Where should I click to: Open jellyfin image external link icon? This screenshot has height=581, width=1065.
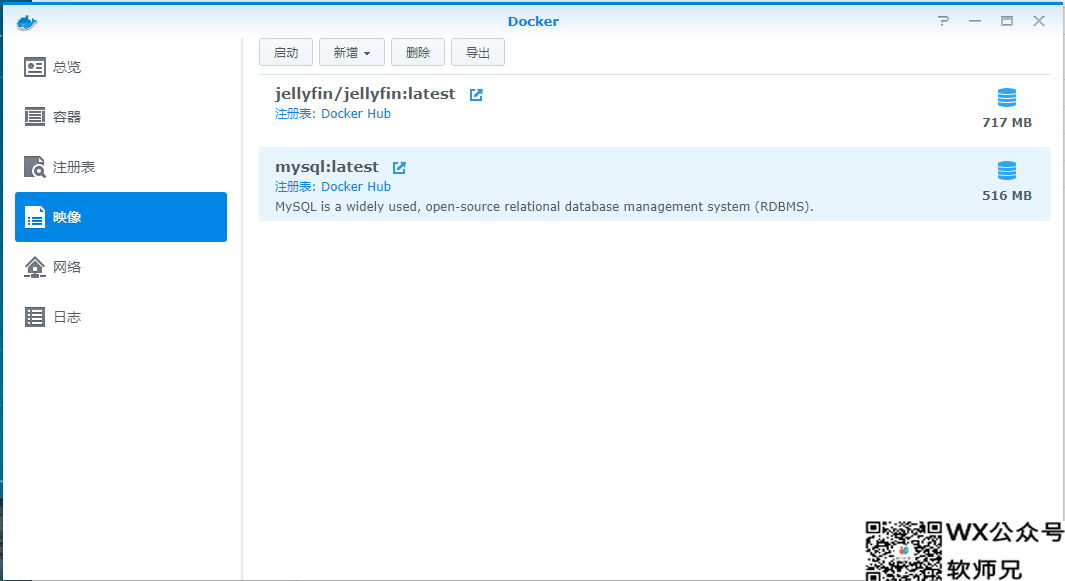[476, 95]
